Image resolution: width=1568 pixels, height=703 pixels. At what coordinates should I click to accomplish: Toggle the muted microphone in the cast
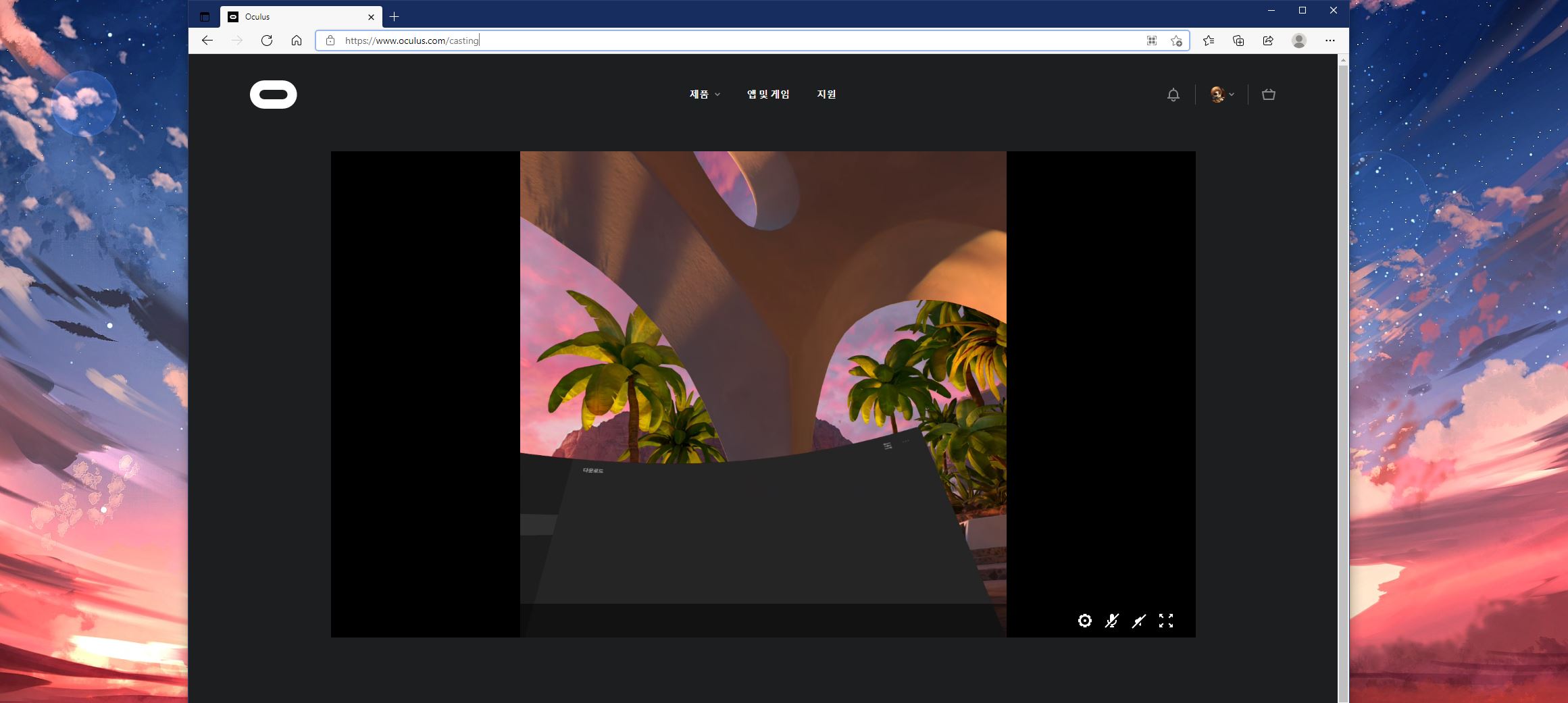pos(1112,621)
